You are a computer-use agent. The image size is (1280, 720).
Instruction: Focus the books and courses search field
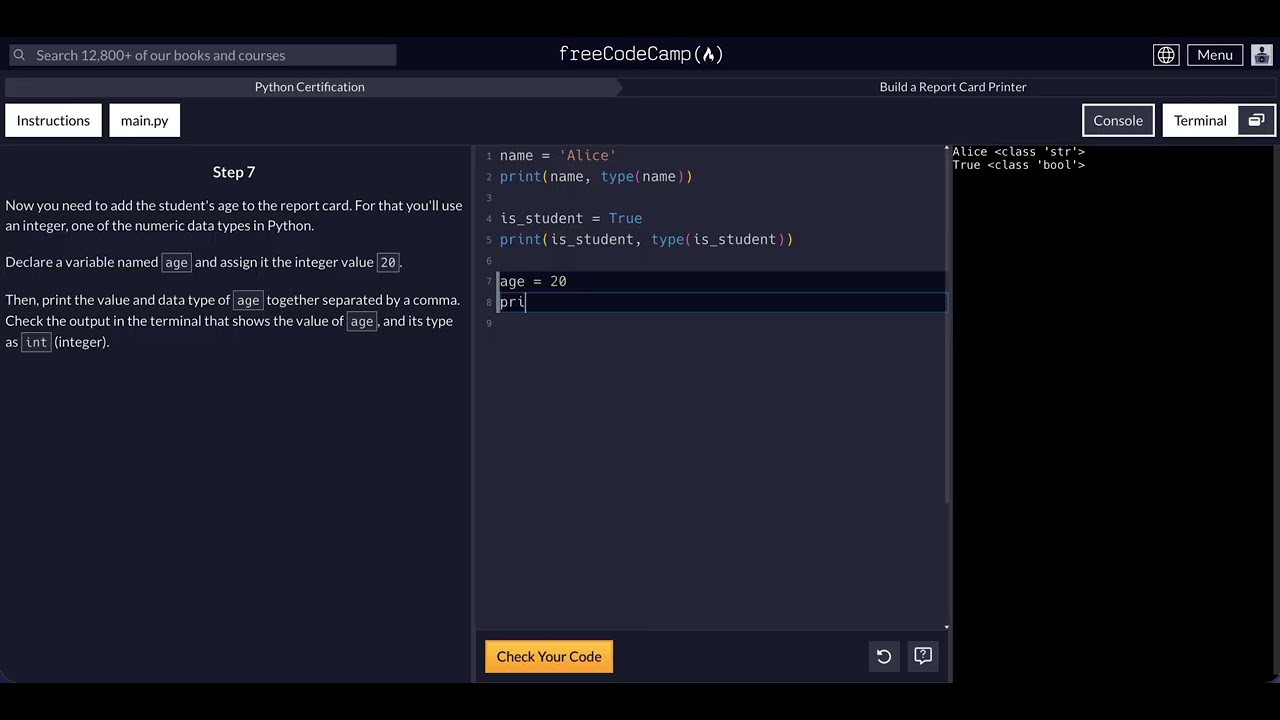203,55
